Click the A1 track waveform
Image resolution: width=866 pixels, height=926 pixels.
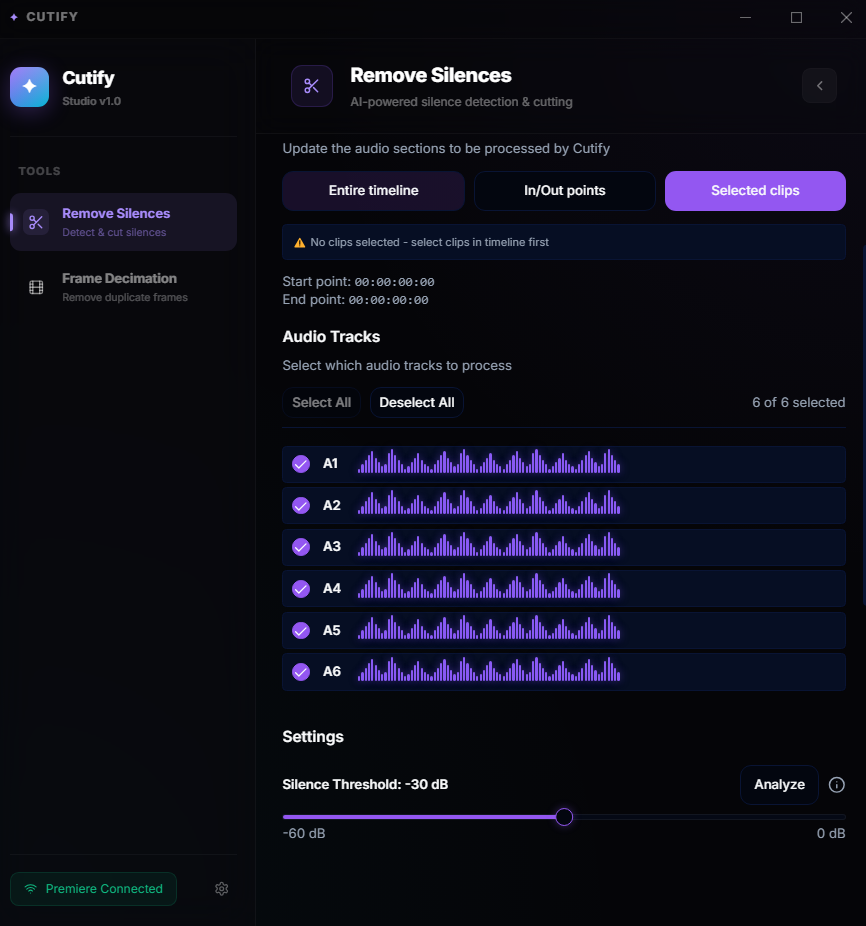(x=489, y=462)
